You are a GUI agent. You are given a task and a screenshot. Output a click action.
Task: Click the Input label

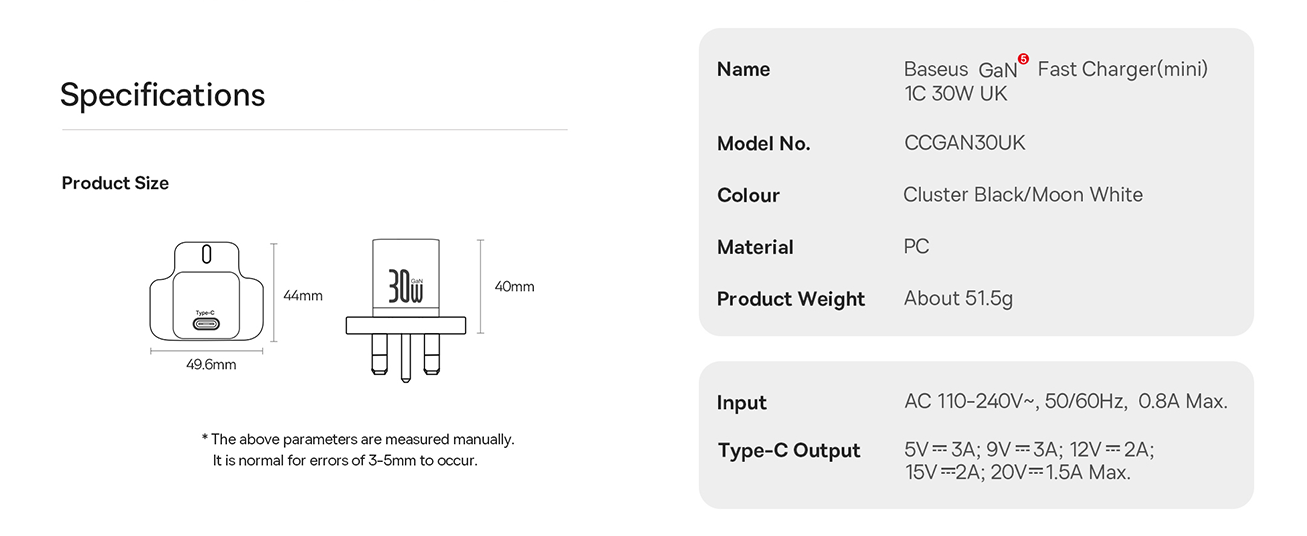tap(741, 403)
